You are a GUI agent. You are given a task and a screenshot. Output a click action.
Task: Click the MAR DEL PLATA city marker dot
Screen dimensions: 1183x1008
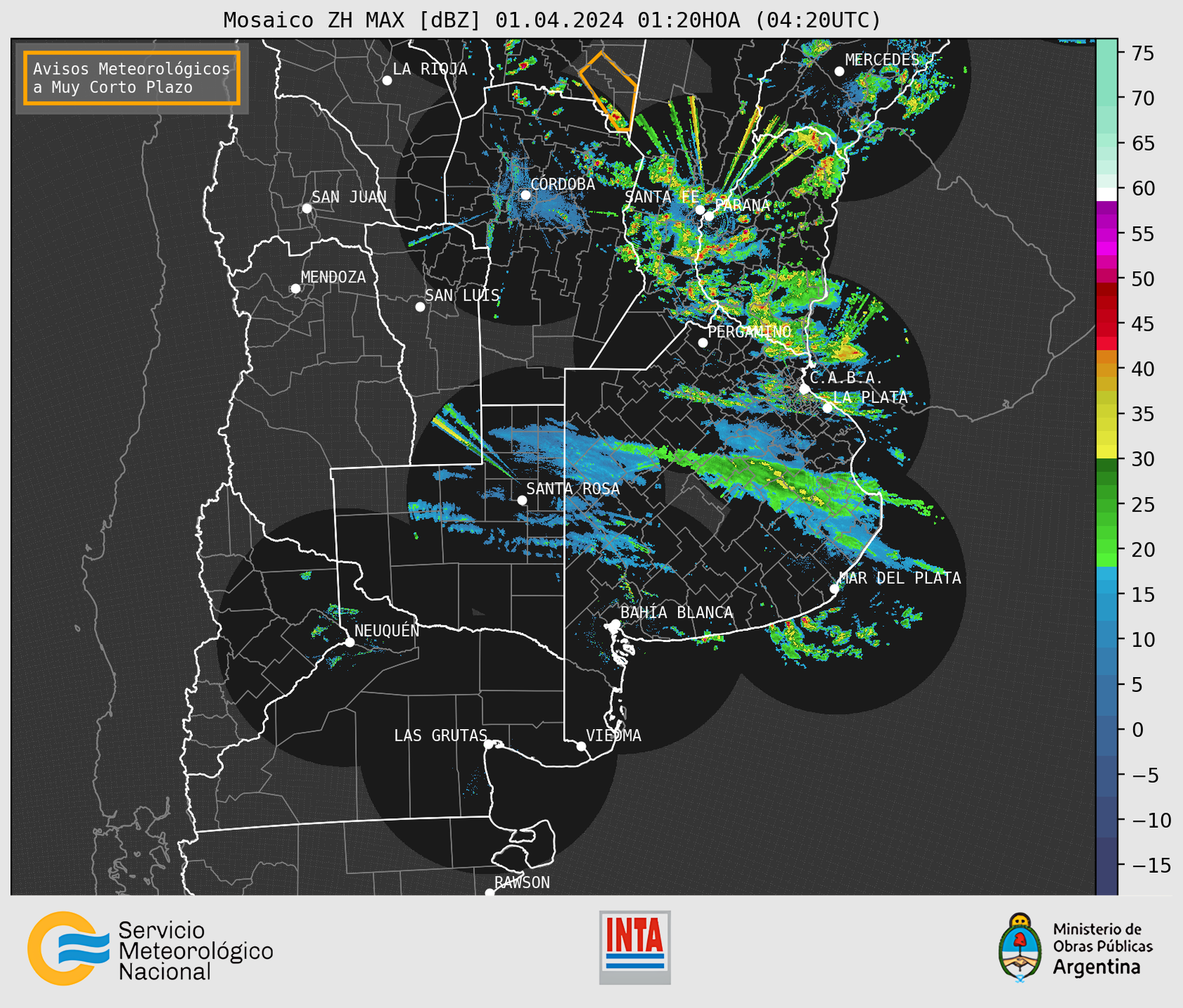pyautogui.click(x=834, y=589)
